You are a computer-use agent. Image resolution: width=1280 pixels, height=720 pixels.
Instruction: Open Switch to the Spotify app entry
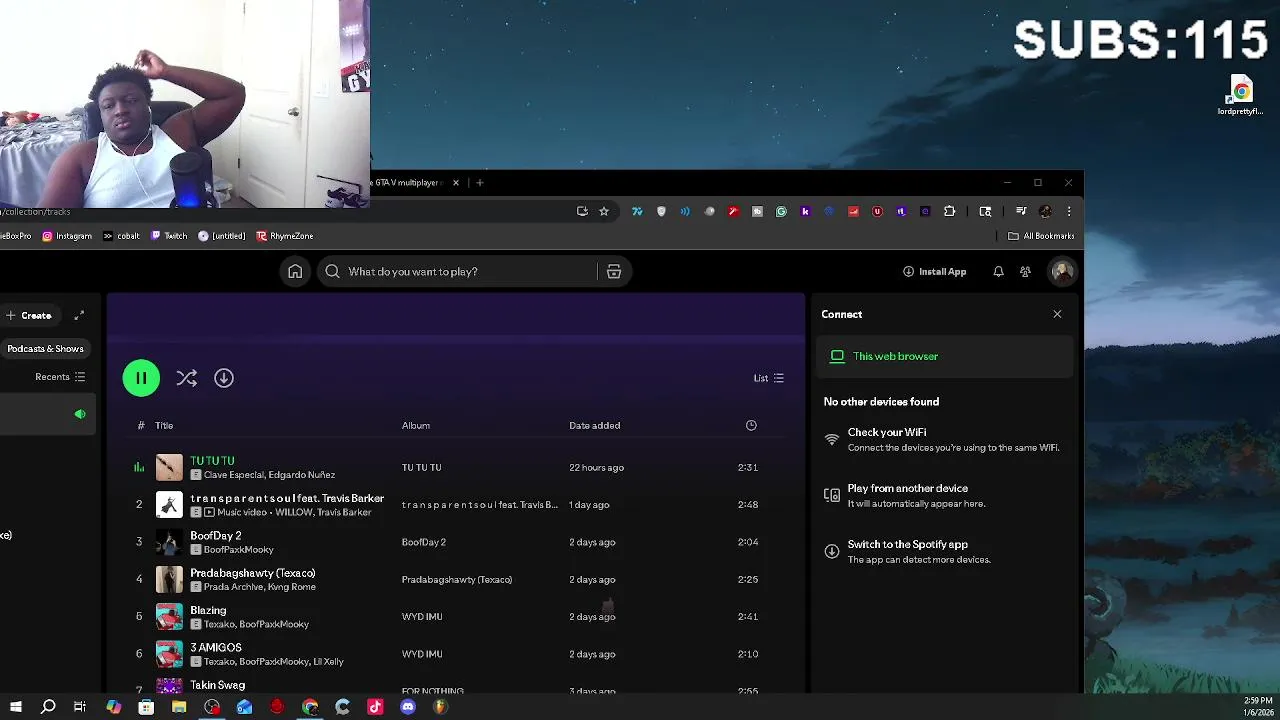pos(945,552)
